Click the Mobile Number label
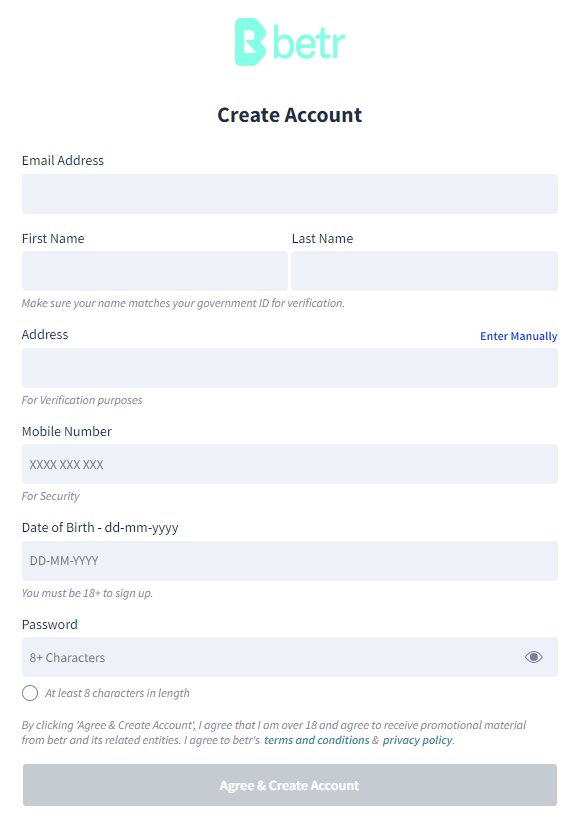Screen dimensions: 586x822 point(67,431)
